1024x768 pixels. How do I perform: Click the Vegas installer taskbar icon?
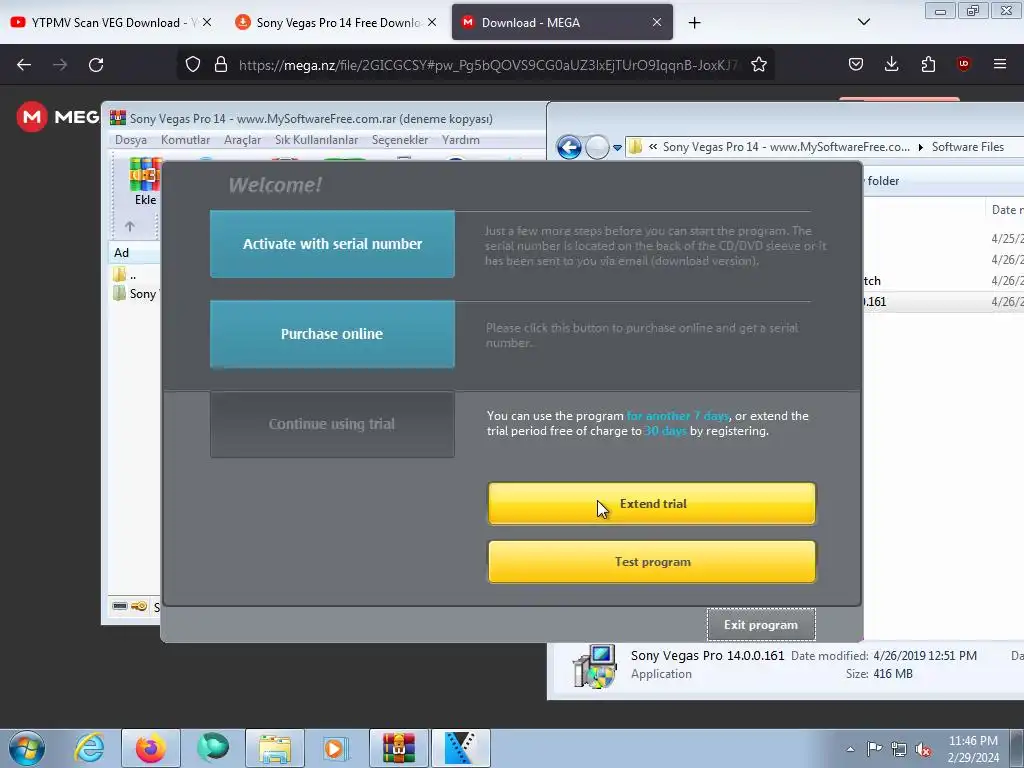click(x=460, y=748)
